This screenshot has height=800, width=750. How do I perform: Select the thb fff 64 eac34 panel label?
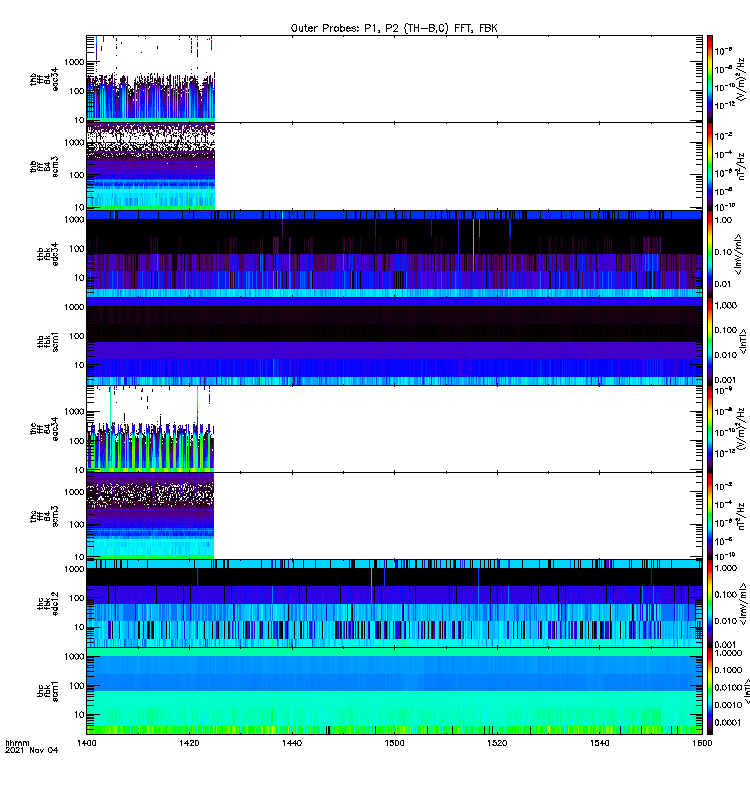click(44, 79)
